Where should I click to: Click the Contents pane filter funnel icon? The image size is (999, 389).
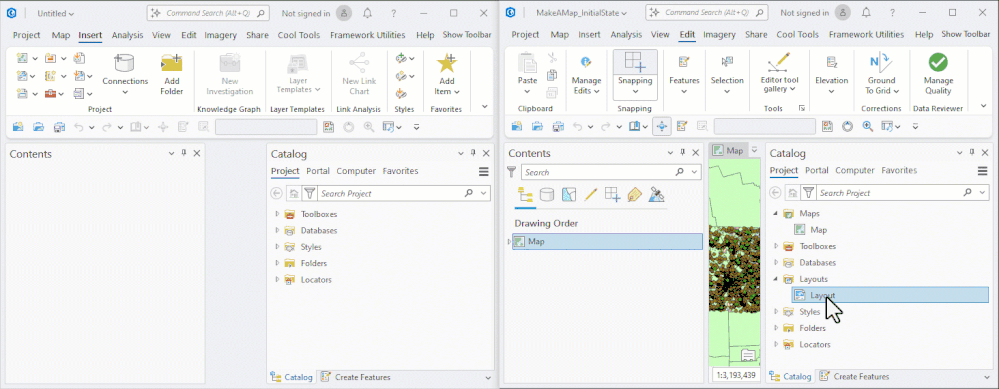(512, 172)
